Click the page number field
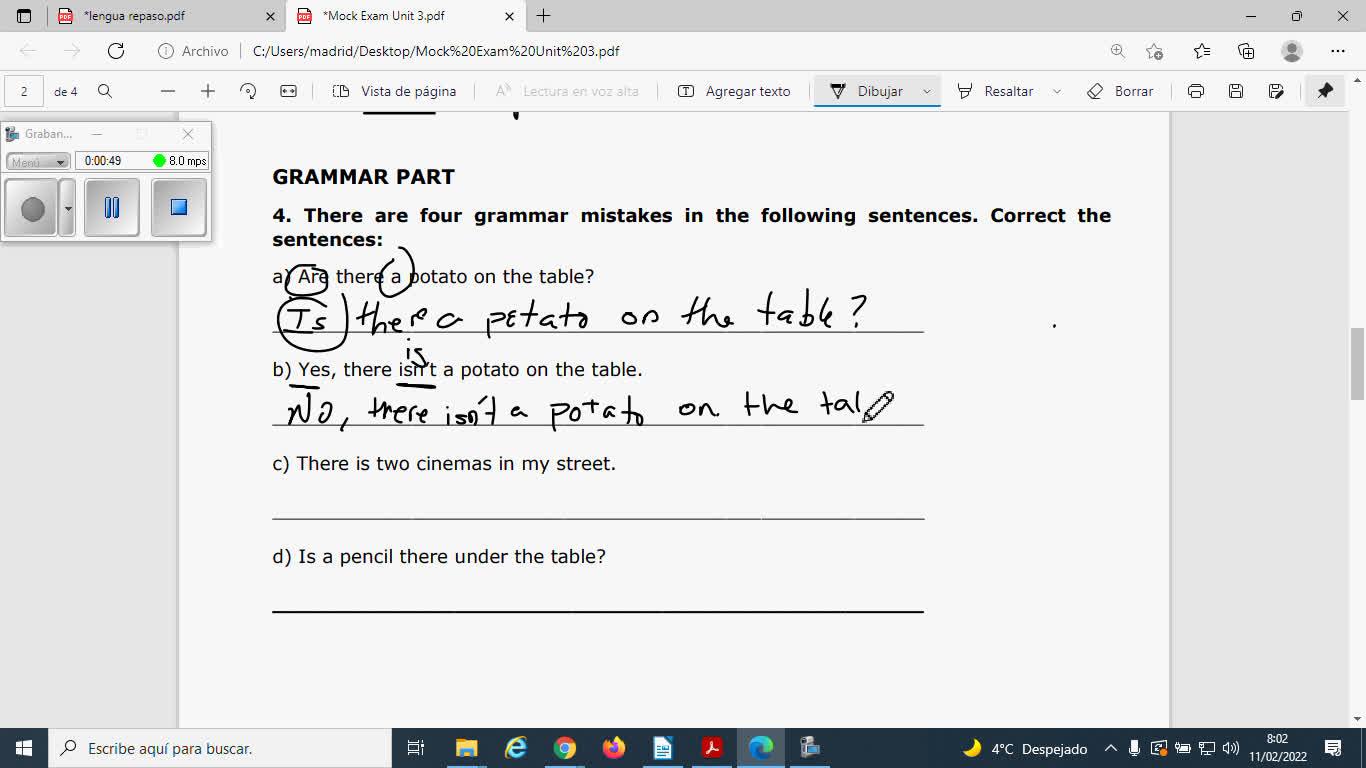This screenshot has width=1366, height=768. click(x=24, y=91)
